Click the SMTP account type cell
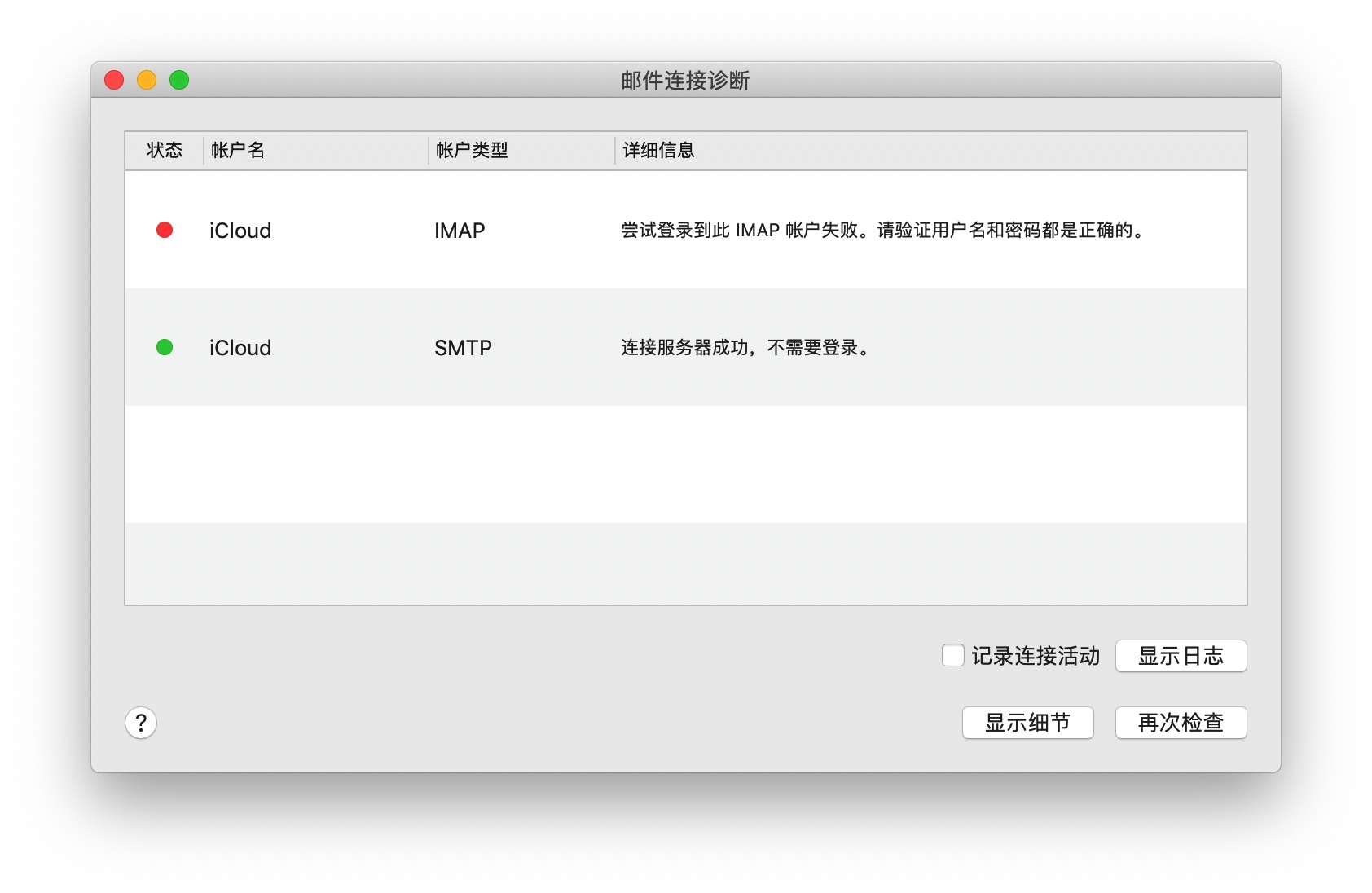The width and height of the screenshot is (1372, 893). tap(463, 348)
